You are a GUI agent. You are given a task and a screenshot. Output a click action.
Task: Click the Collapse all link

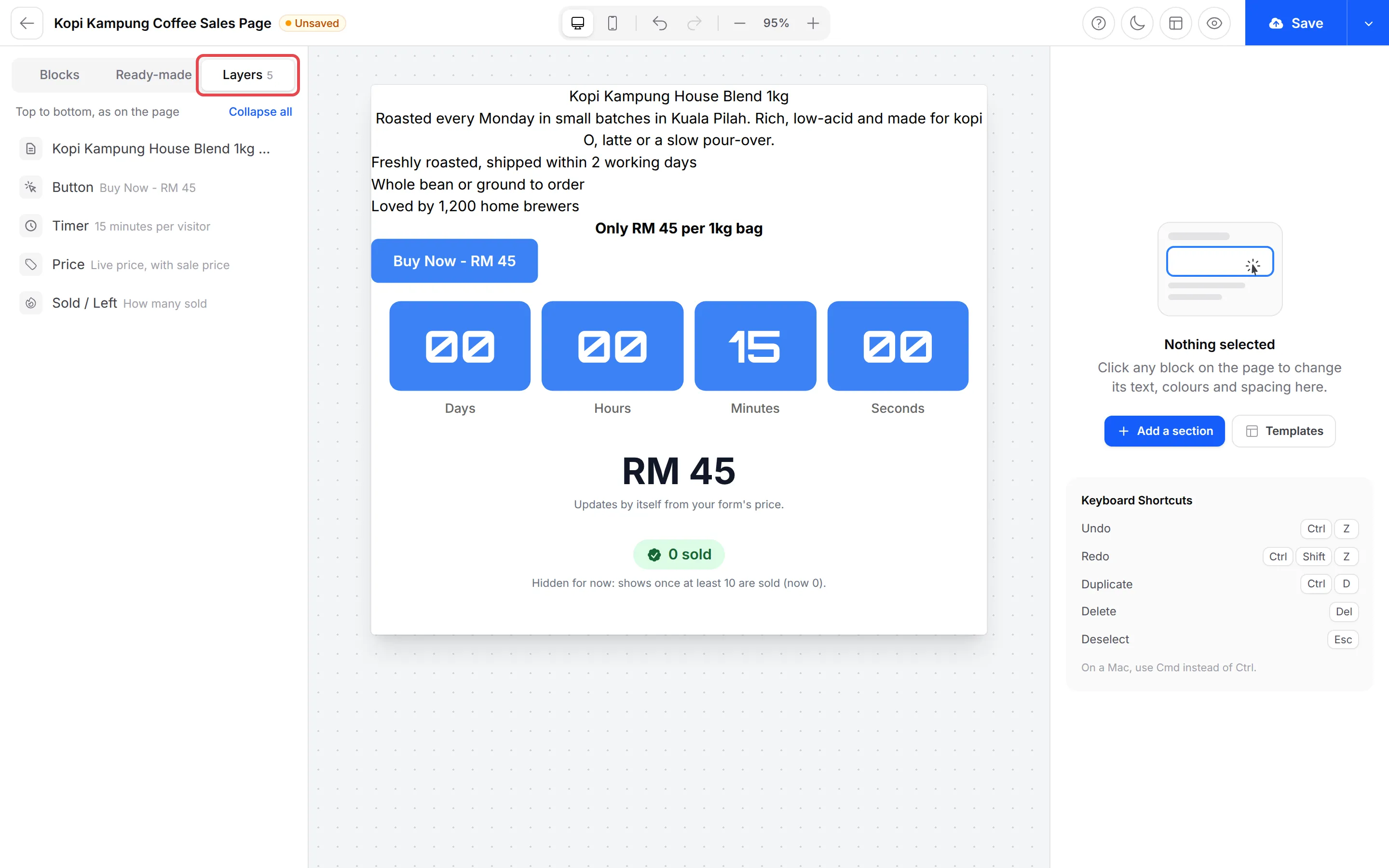260,111
